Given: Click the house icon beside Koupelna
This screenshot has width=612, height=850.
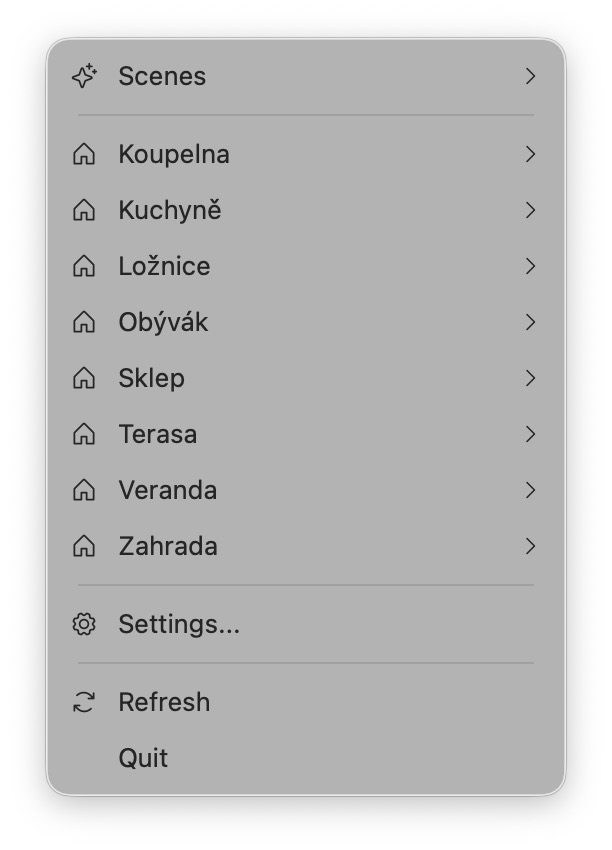Looking at the screenshot, I should [84, 155].
